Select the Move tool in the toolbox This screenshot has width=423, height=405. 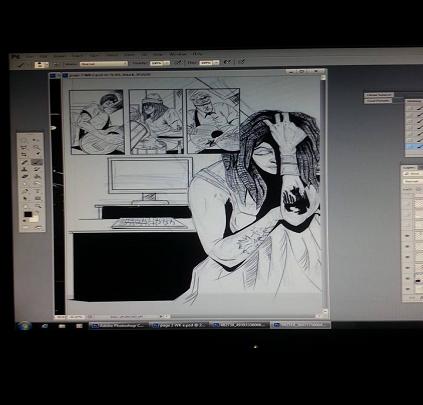tap(37, 140)
